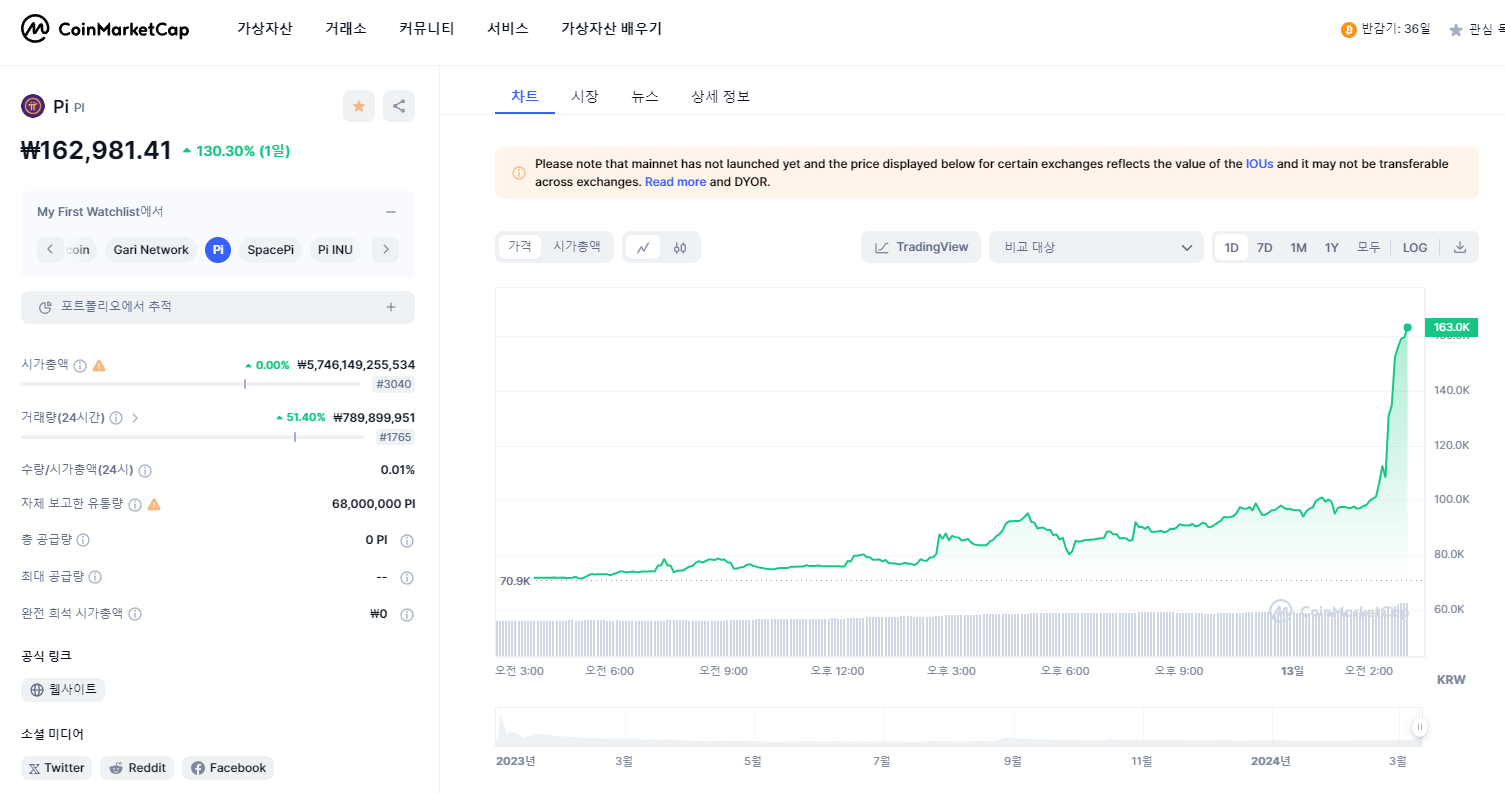
Task: Open the TradingView button
Action: tap(921, 247)
